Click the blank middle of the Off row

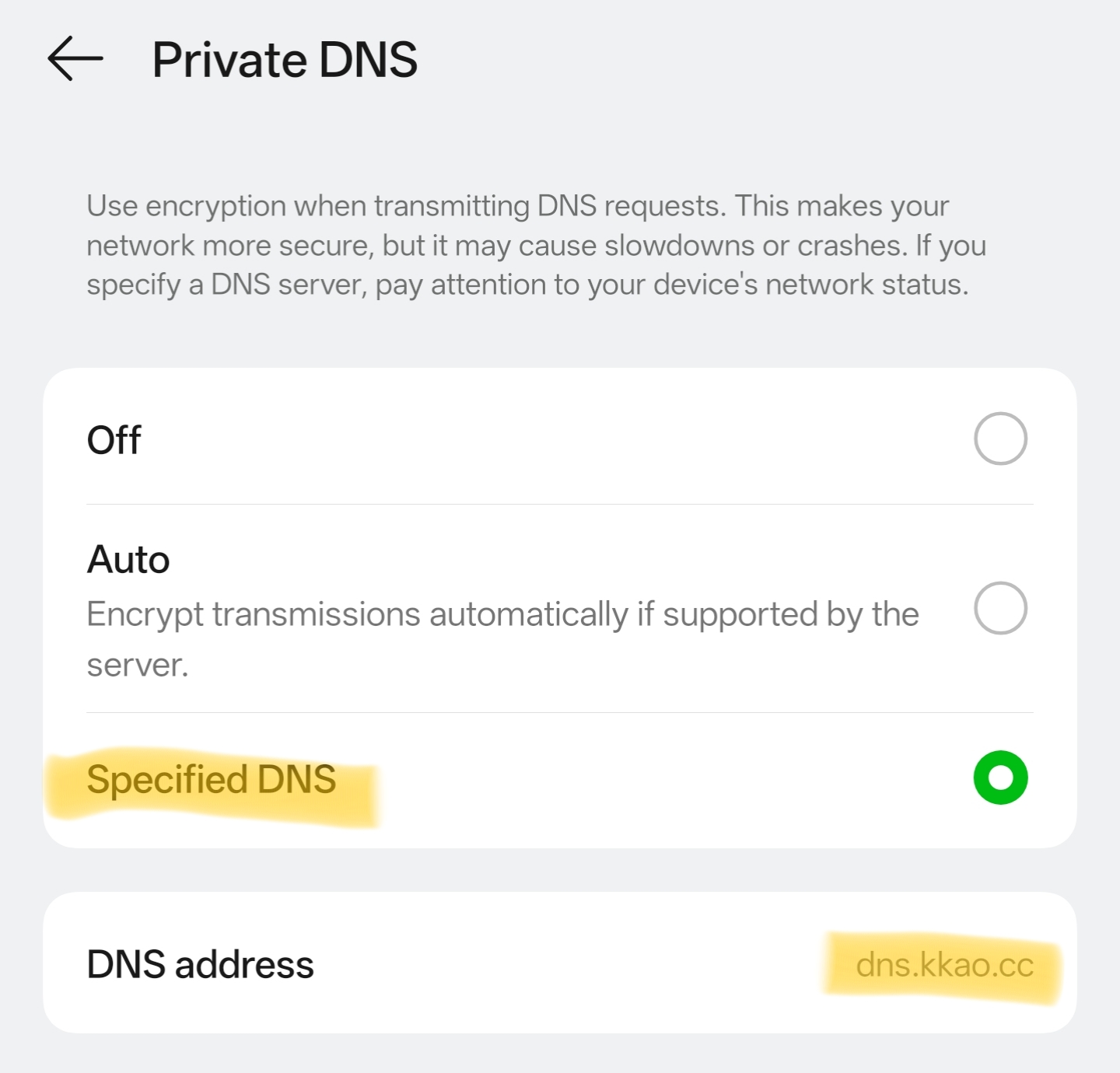click(544, 439)
